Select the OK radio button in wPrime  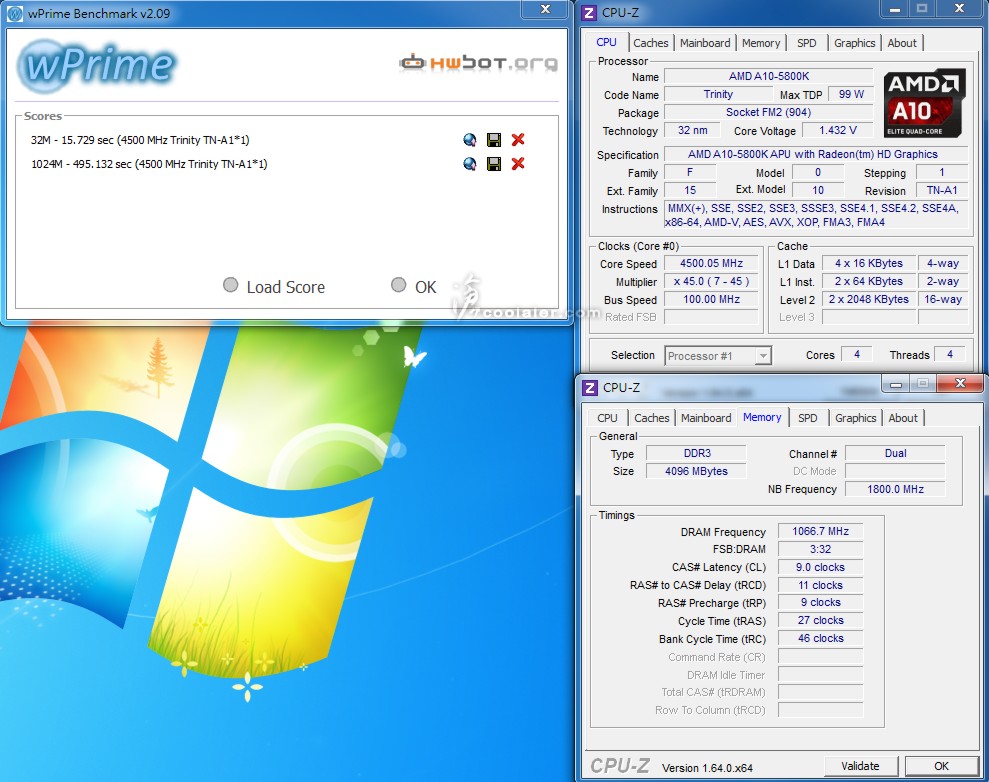399,285
